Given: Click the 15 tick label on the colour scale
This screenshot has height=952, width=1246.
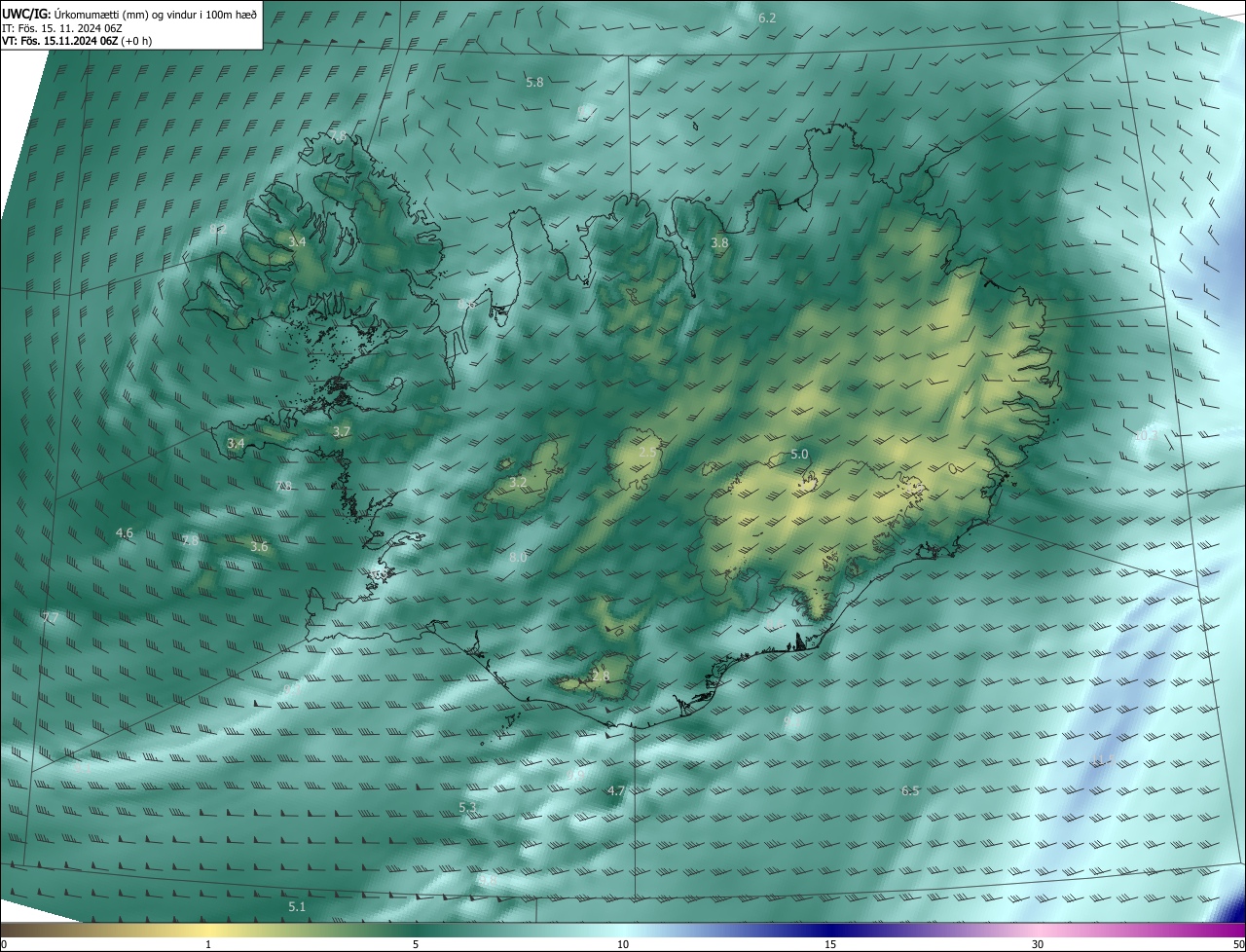Looking at the screenshot, I should [x=830, y=944].
